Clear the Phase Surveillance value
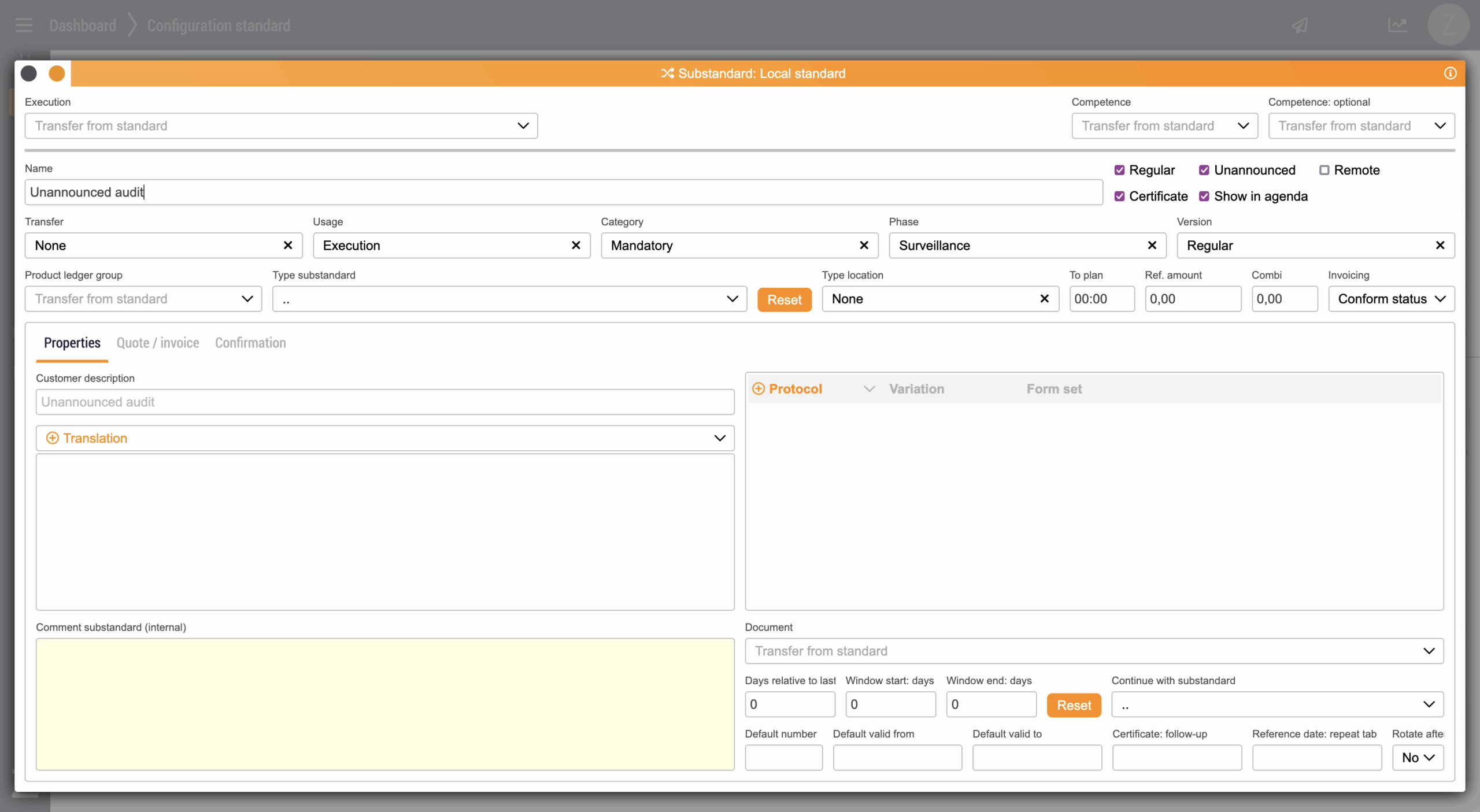1480x812 pixels. [x=1152, y=246]
